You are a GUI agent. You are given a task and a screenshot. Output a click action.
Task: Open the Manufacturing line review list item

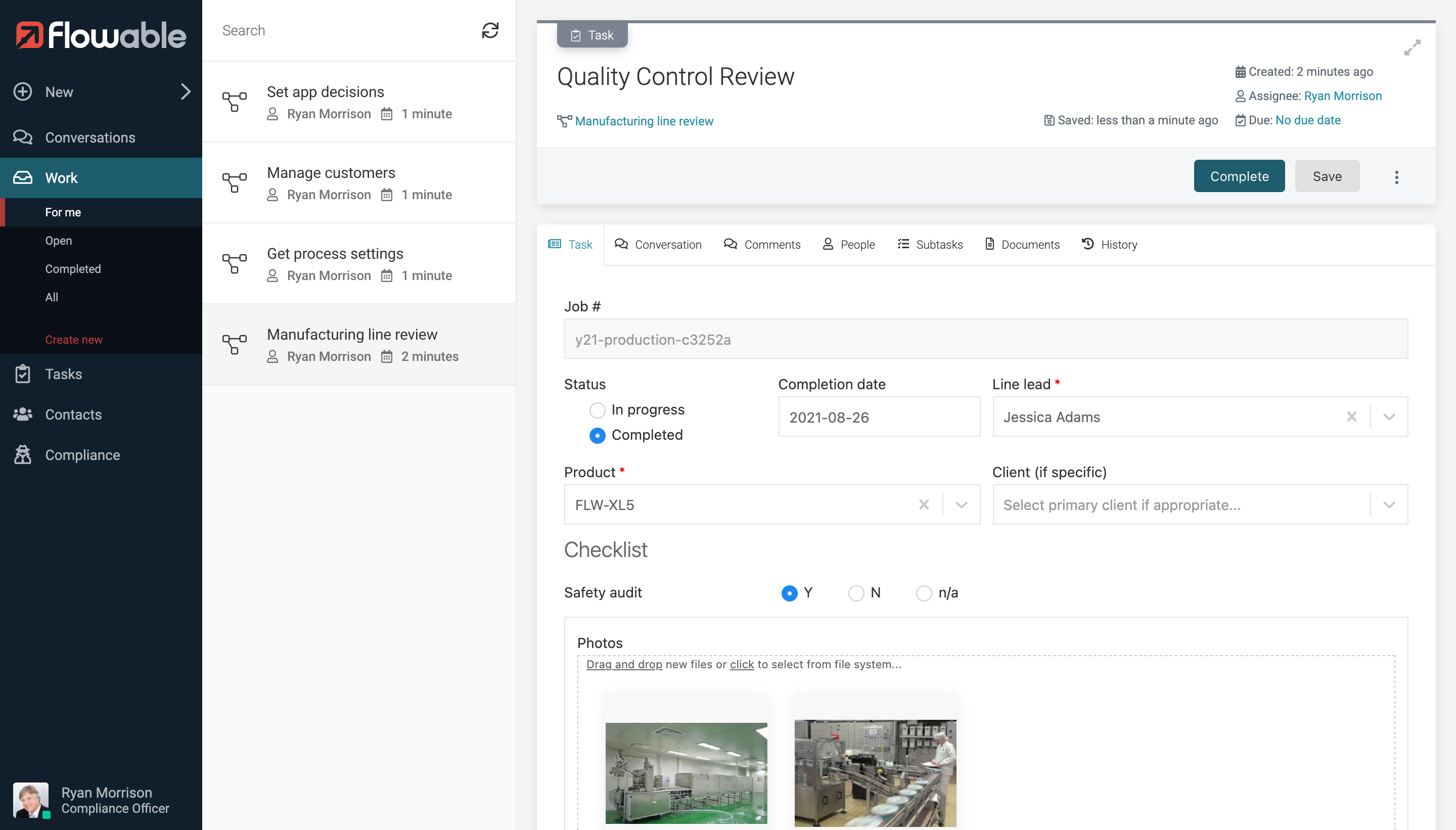pyautogui.click(x=359, y=344)
